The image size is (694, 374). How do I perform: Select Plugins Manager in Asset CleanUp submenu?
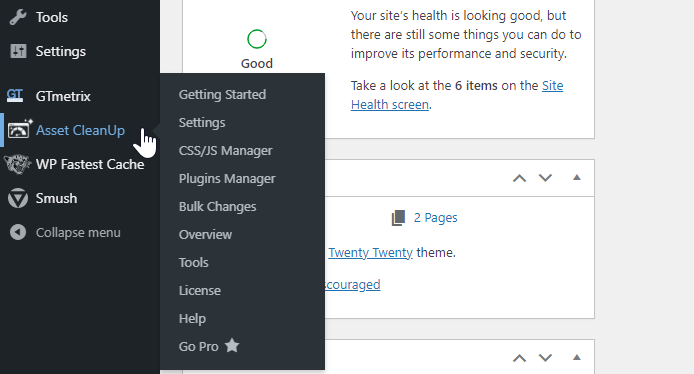click(227, 178)
